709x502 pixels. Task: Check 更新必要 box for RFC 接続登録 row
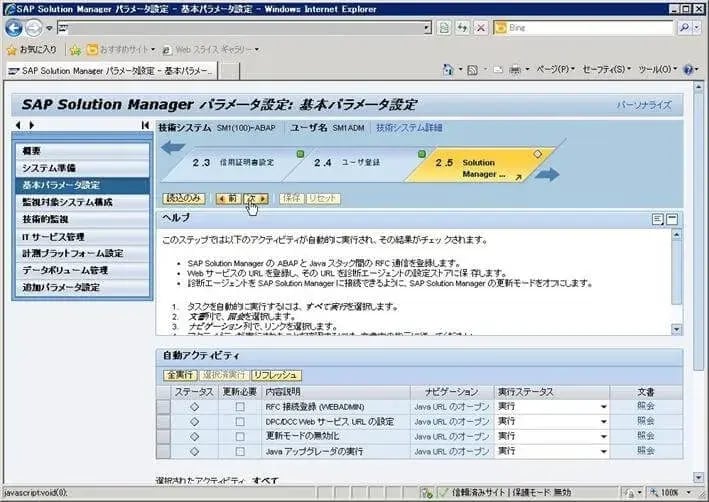(240, 407)
